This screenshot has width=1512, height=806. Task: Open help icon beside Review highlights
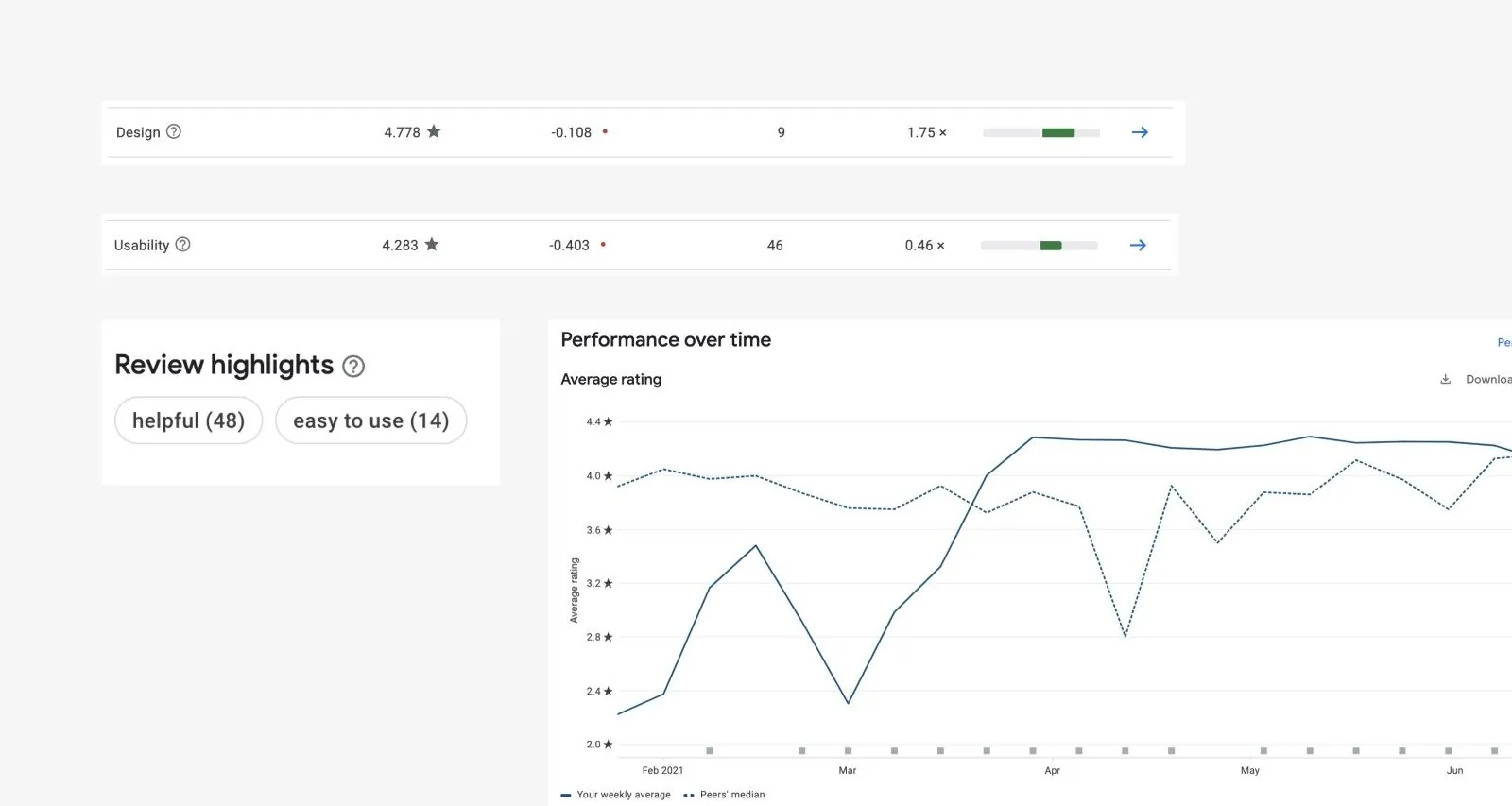tap(353, 367)
